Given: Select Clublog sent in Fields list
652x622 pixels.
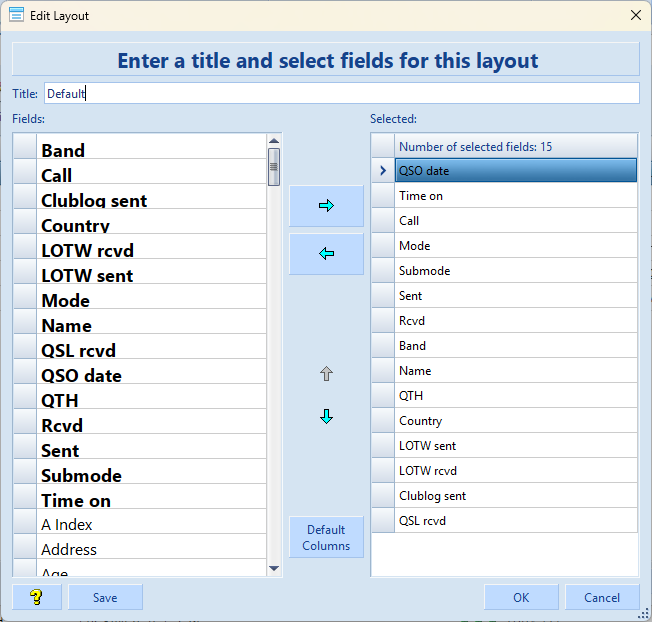Looking at the screenshot, I should pos(94,200).
